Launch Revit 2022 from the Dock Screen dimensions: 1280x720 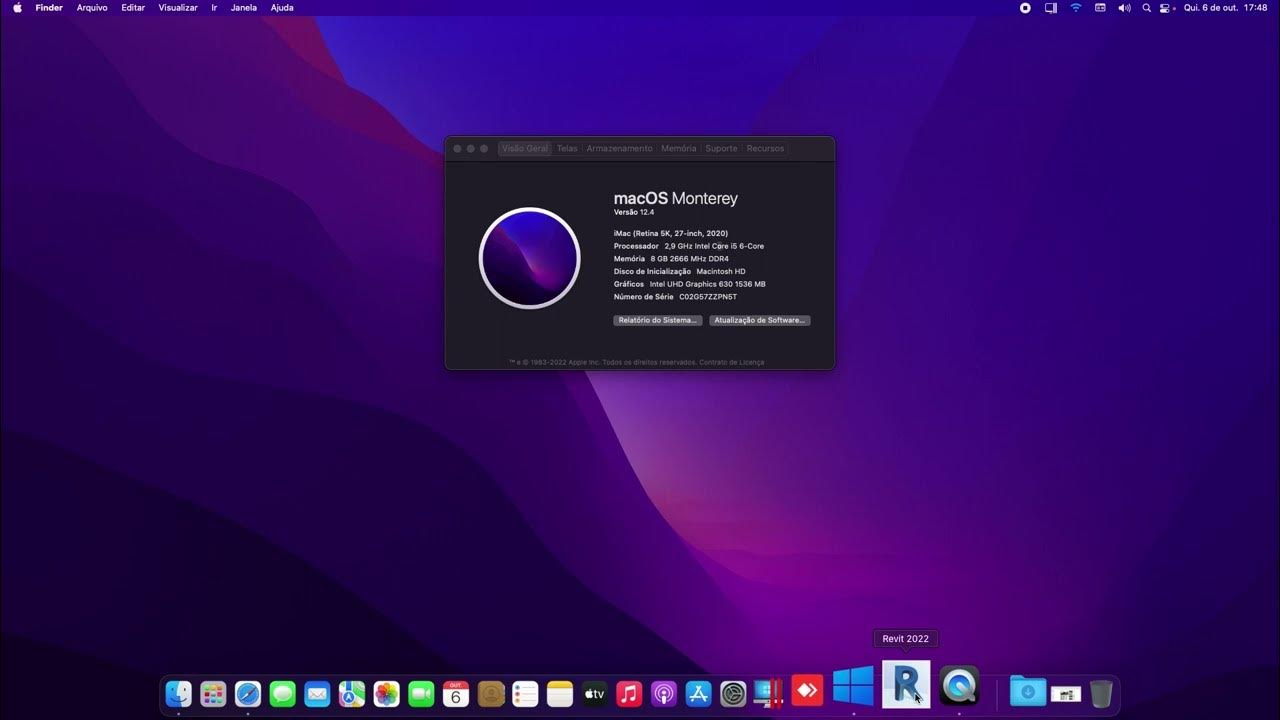pyautogui.click(x=906, y=684)
